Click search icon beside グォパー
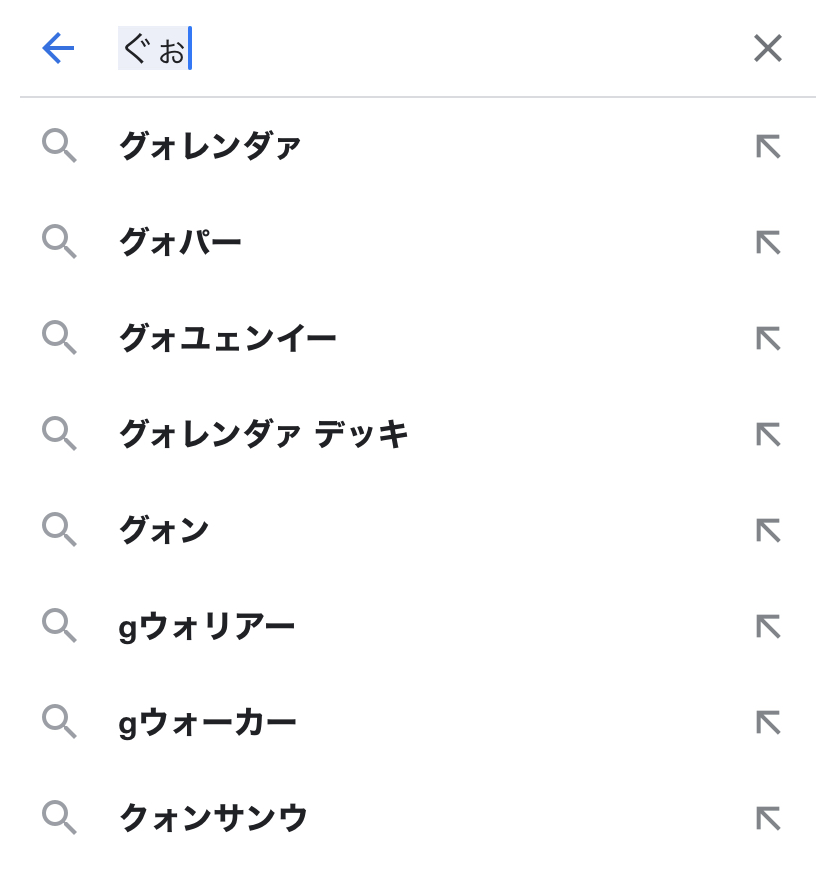This screenshot has width=828, height=871. [59, 243]
